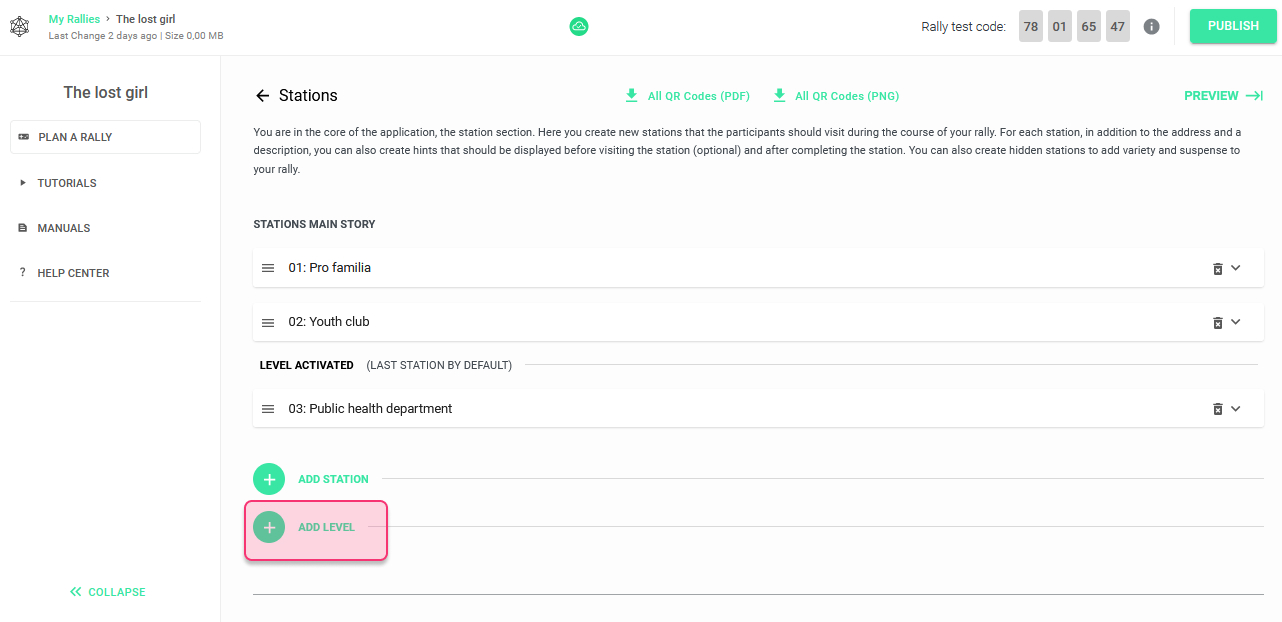Image resolution: width=1282 pixels, height=622 pixels.
Task: Click the app logo icon in header
Action: [x=20, y=27]
